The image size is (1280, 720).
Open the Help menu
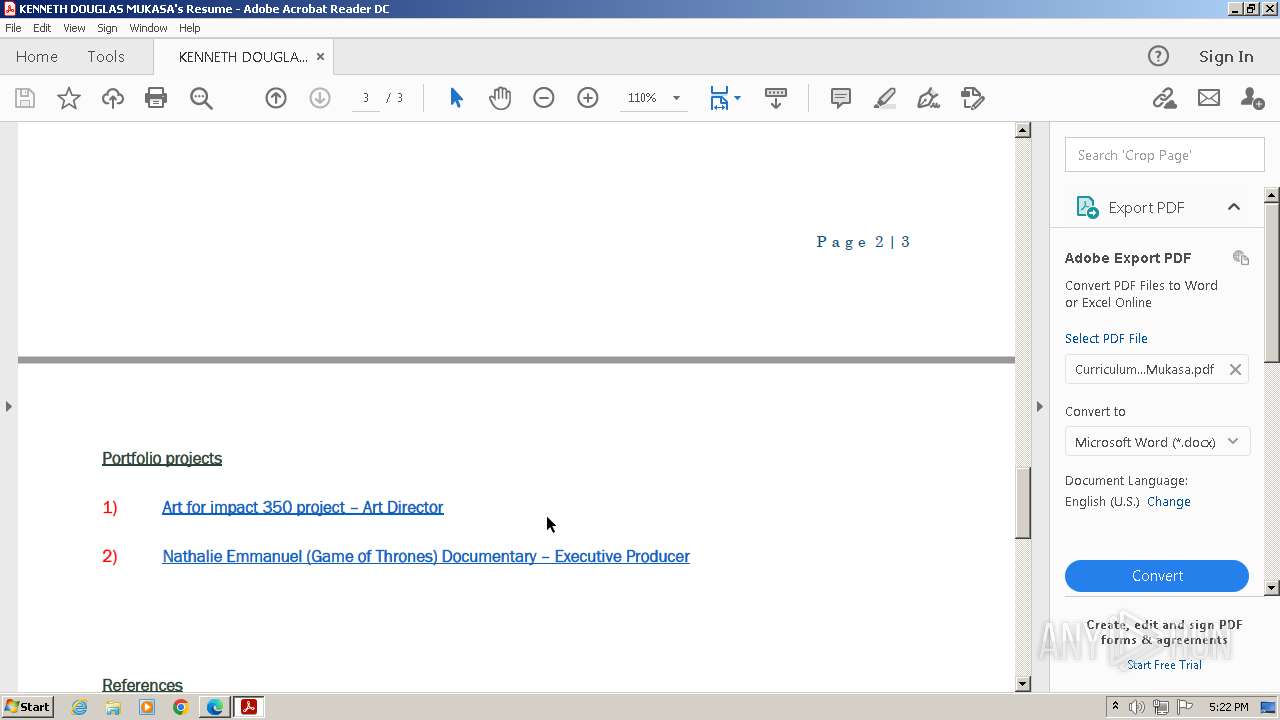tap(189, 28)
